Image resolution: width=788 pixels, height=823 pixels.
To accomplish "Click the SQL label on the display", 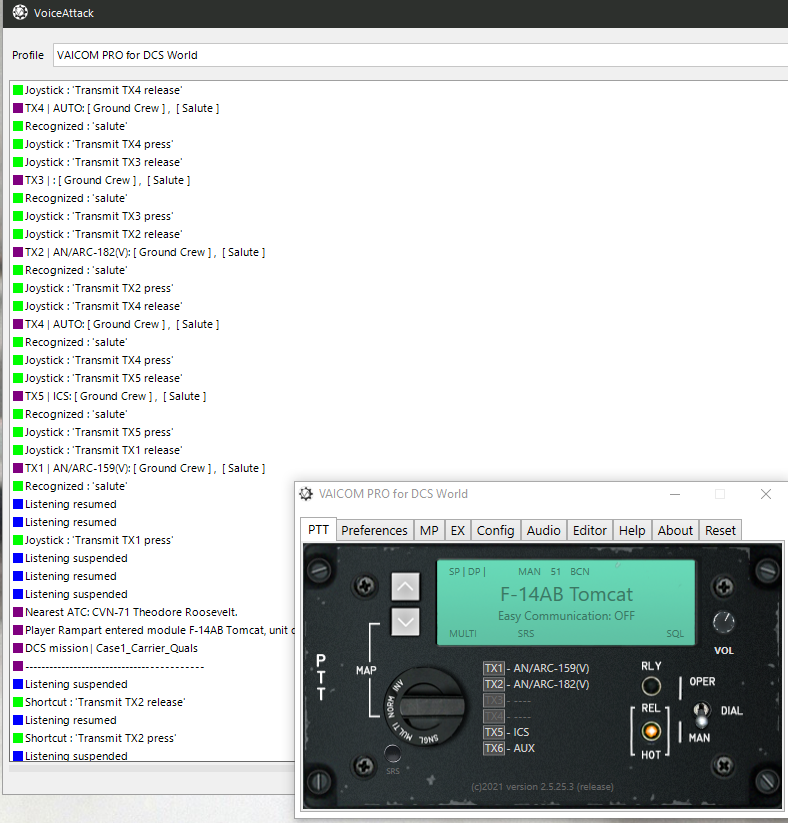I will pos(675,634).
